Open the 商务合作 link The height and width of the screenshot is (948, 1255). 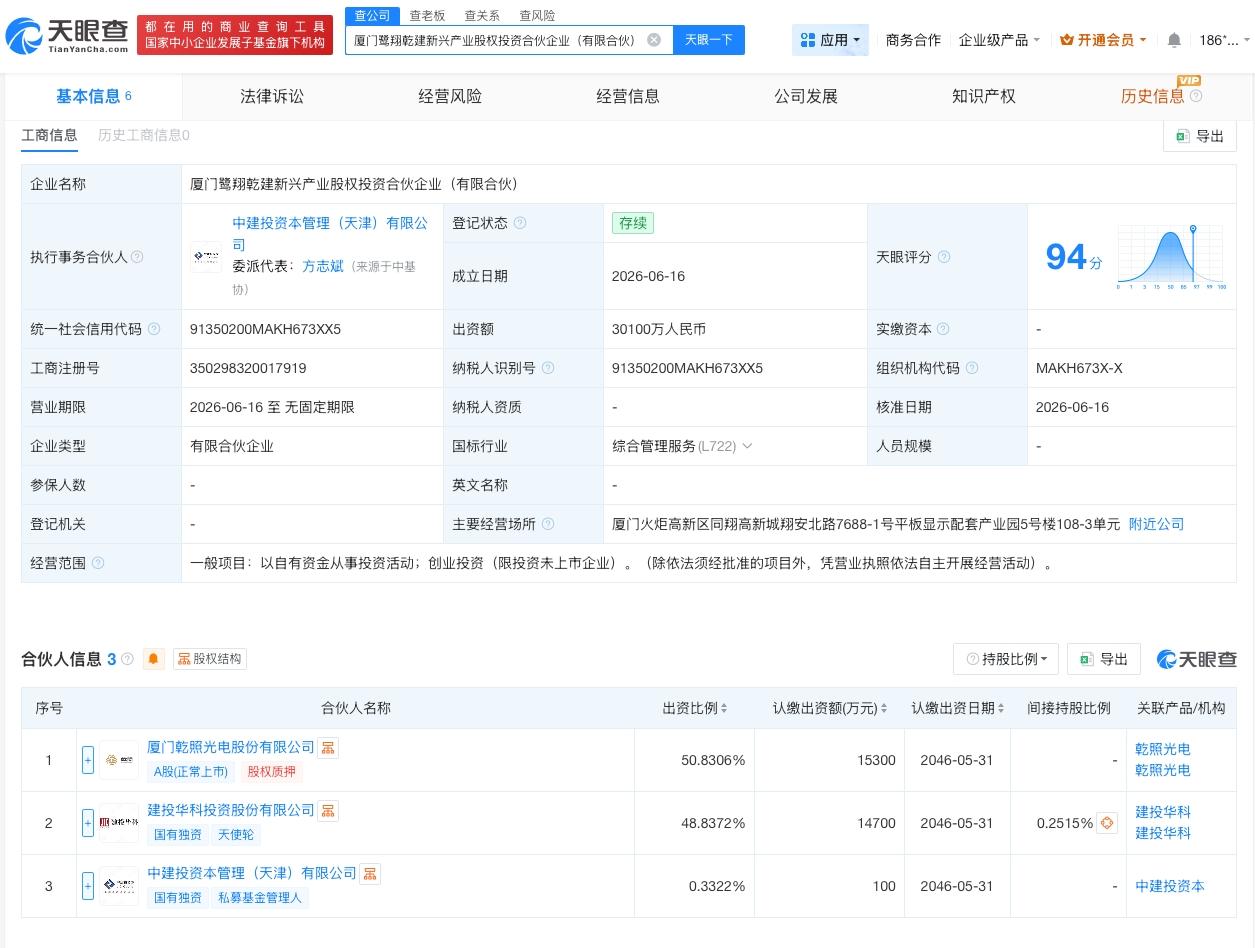(x=913, y=40)
